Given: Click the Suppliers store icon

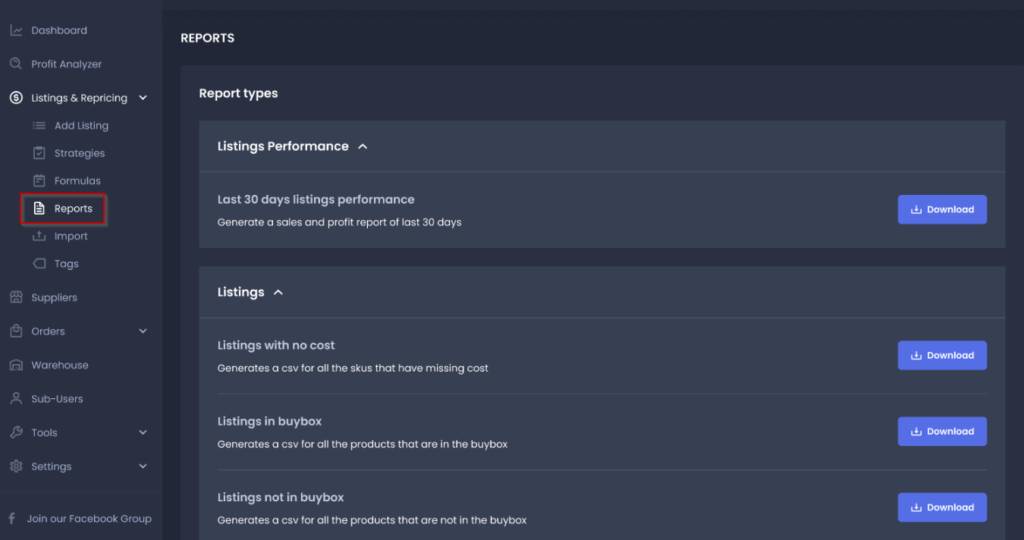Looking at the screenshot, I should click(x=16, y=297).
